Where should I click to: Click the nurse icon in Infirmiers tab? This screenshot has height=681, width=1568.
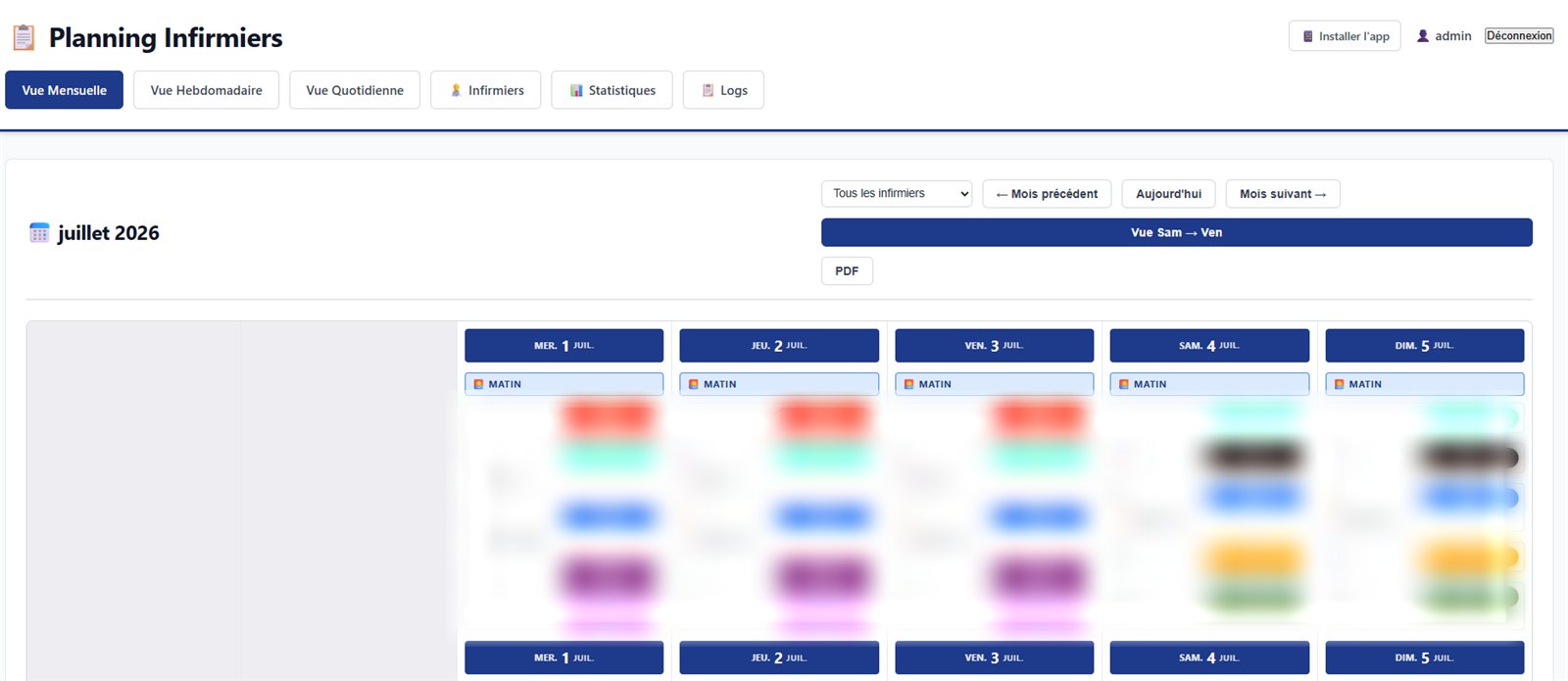click(456, 90)
